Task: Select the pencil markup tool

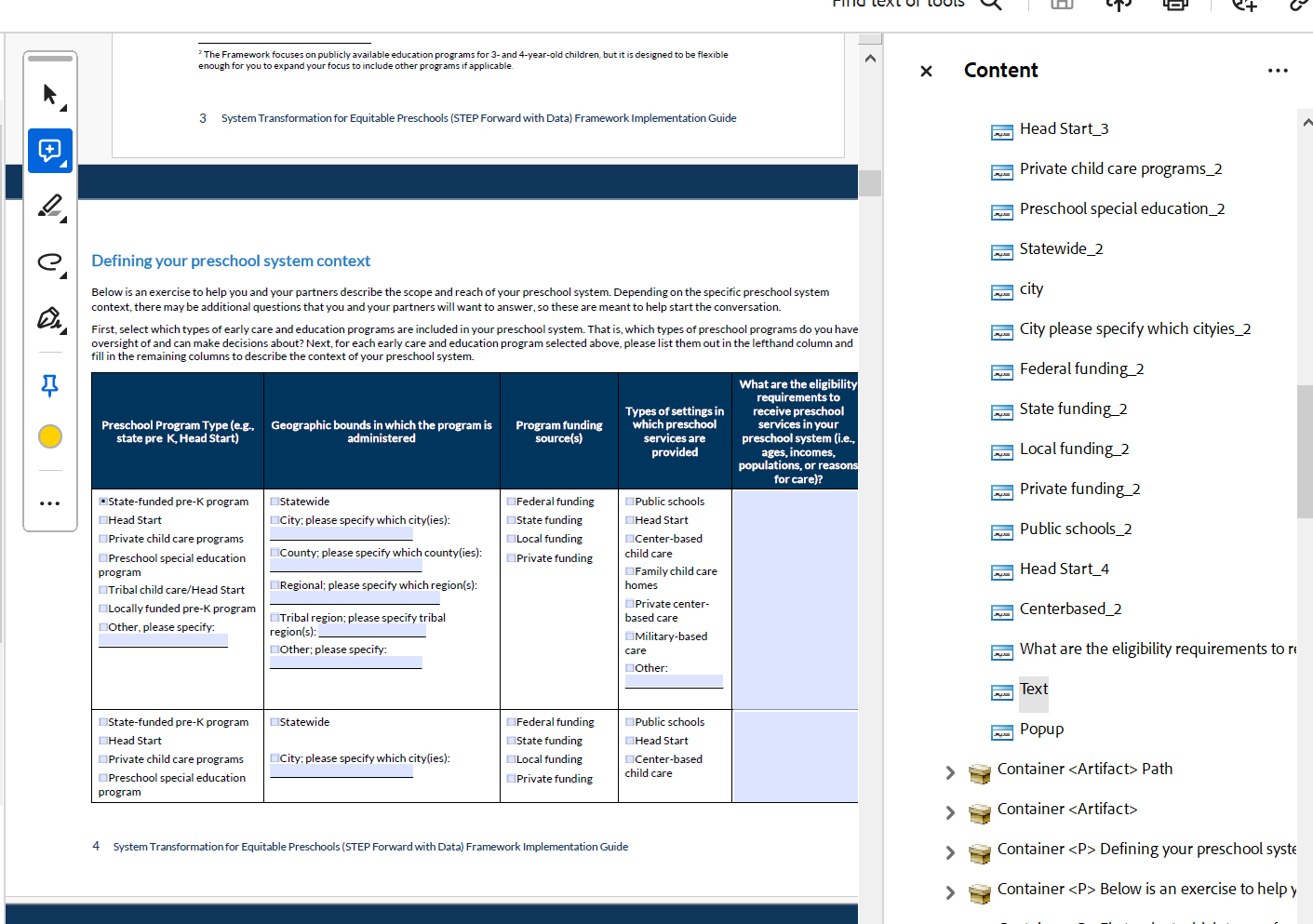Action: 49,207
